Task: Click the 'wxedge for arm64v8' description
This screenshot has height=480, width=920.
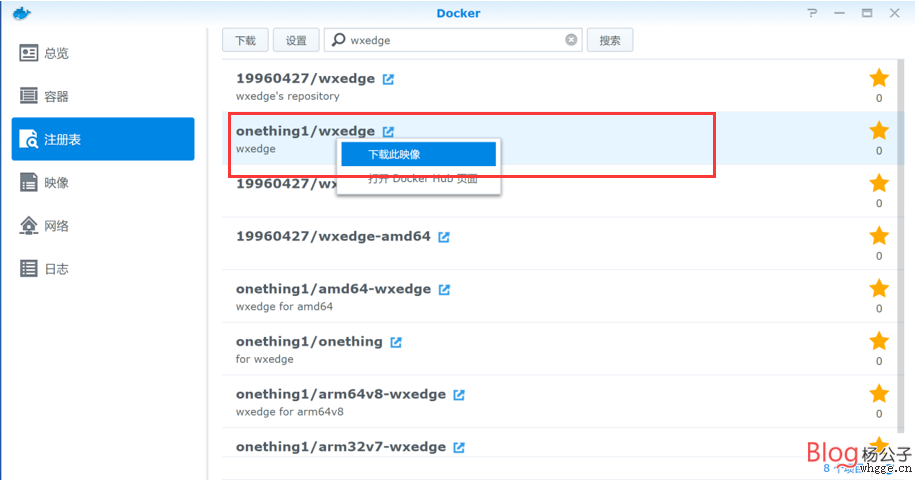Action: click(290, 412)
